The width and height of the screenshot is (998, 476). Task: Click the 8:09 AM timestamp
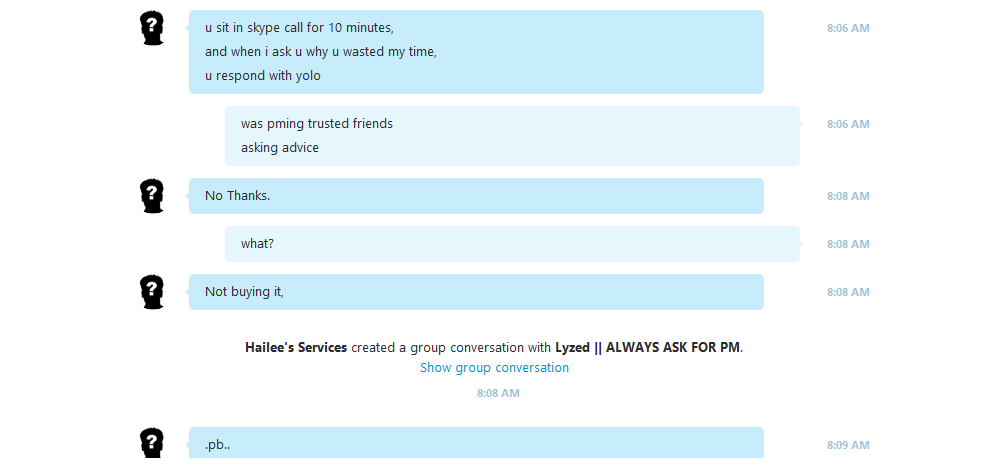pyautogui.click(x=848, y=445)
